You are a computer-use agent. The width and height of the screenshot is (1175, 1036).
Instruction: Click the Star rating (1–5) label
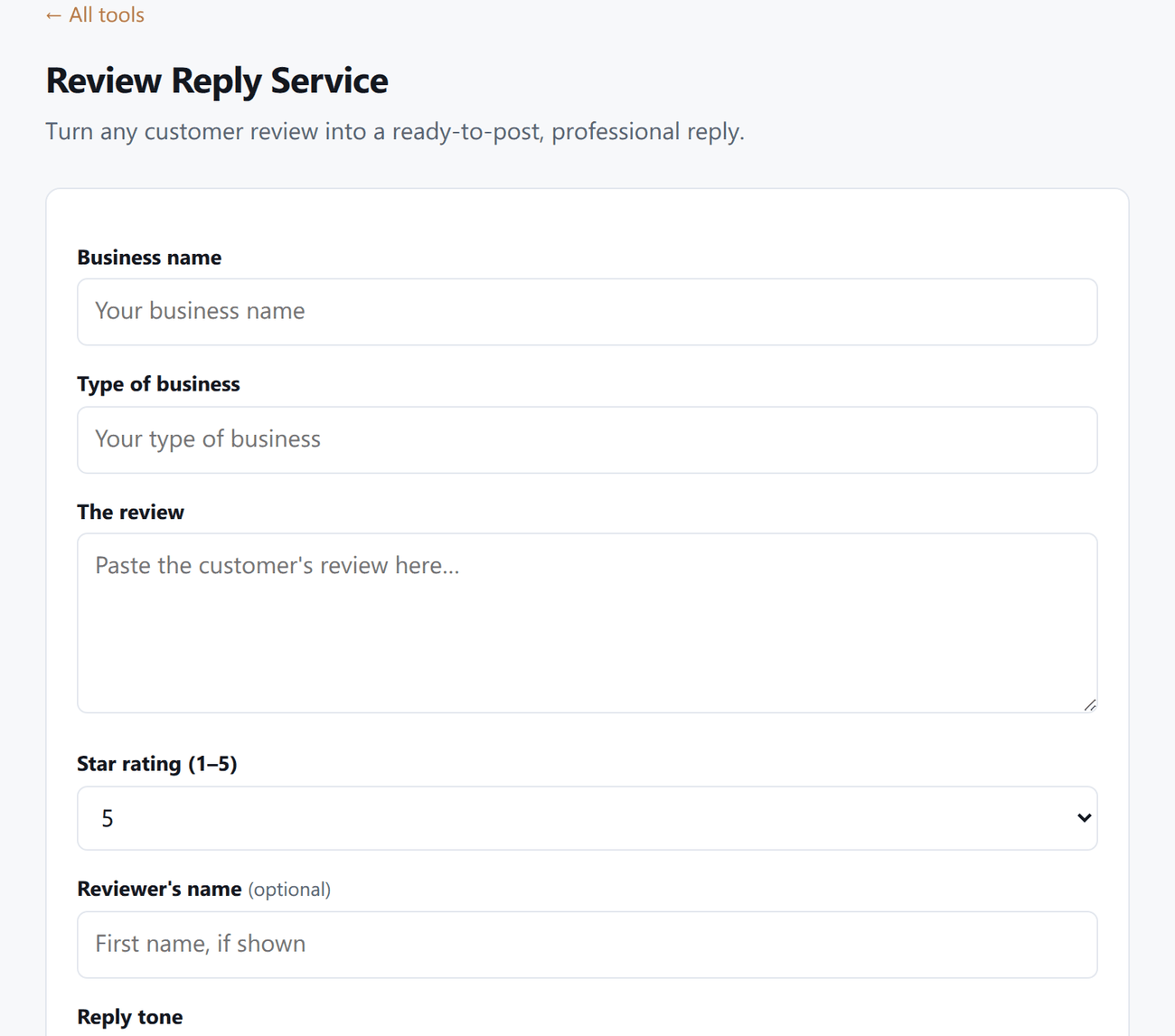click(x=157, y=764)
